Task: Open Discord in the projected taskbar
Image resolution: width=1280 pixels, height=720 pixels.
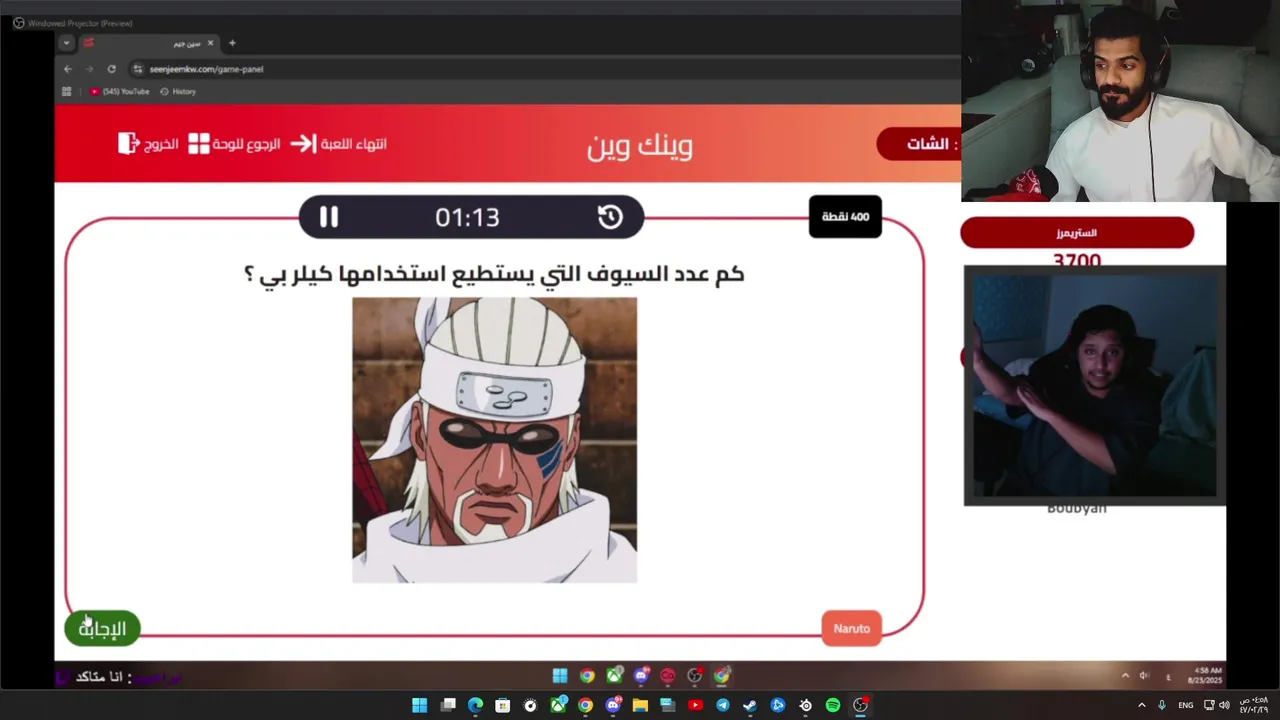Action: click(x=641, y=676)
